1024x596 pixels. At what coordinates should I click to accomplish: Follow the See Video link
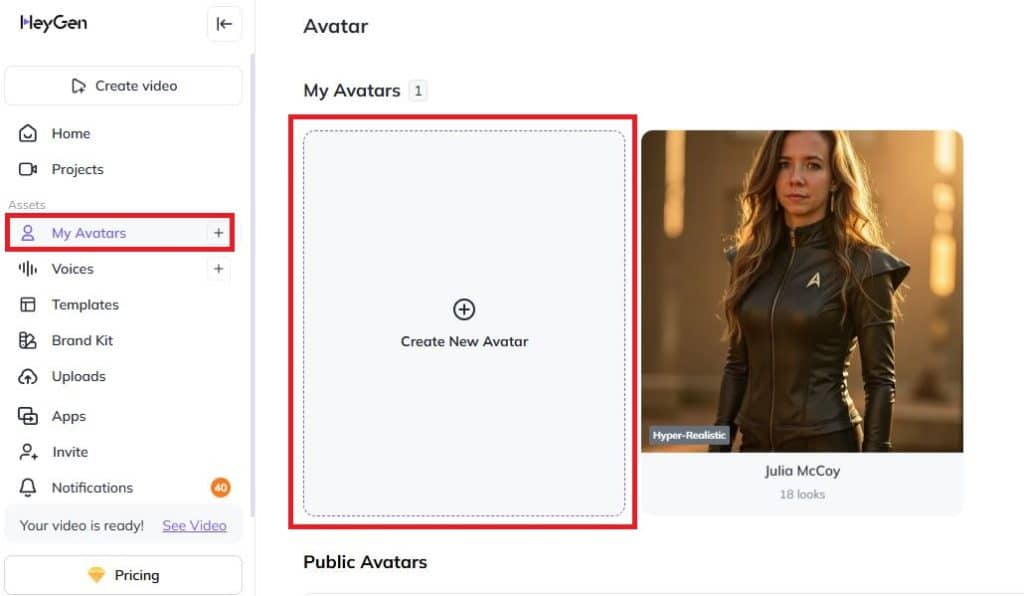[x=194, y=525]
